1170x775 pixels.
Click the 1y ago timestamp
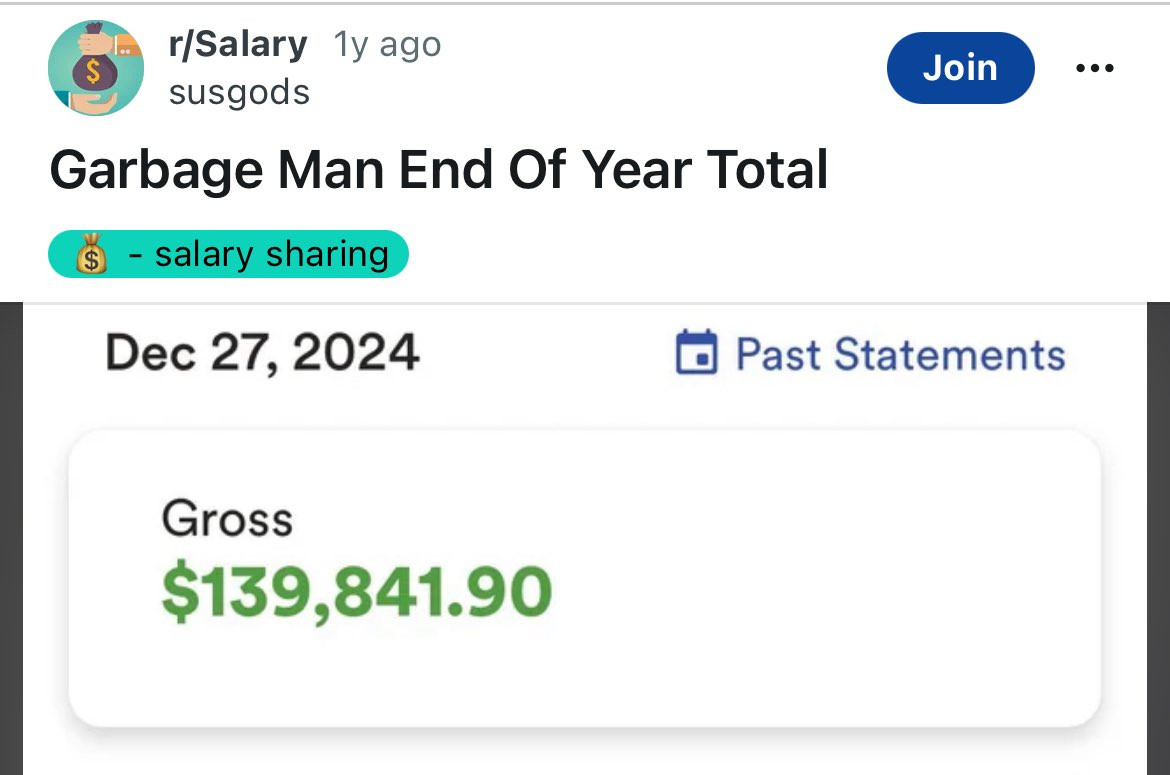387,45
